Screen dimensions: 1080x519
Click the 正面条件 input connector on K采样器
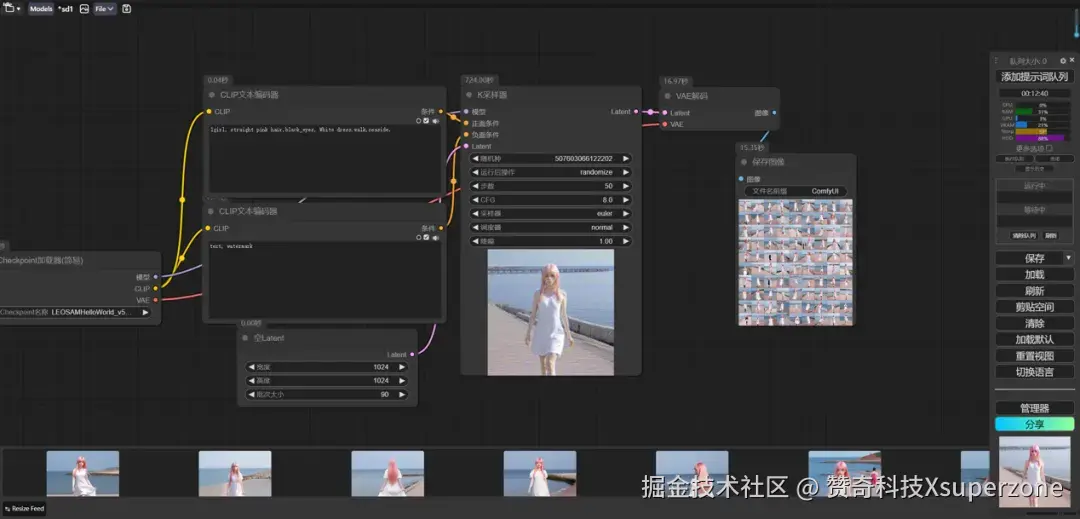pos(466,123)
